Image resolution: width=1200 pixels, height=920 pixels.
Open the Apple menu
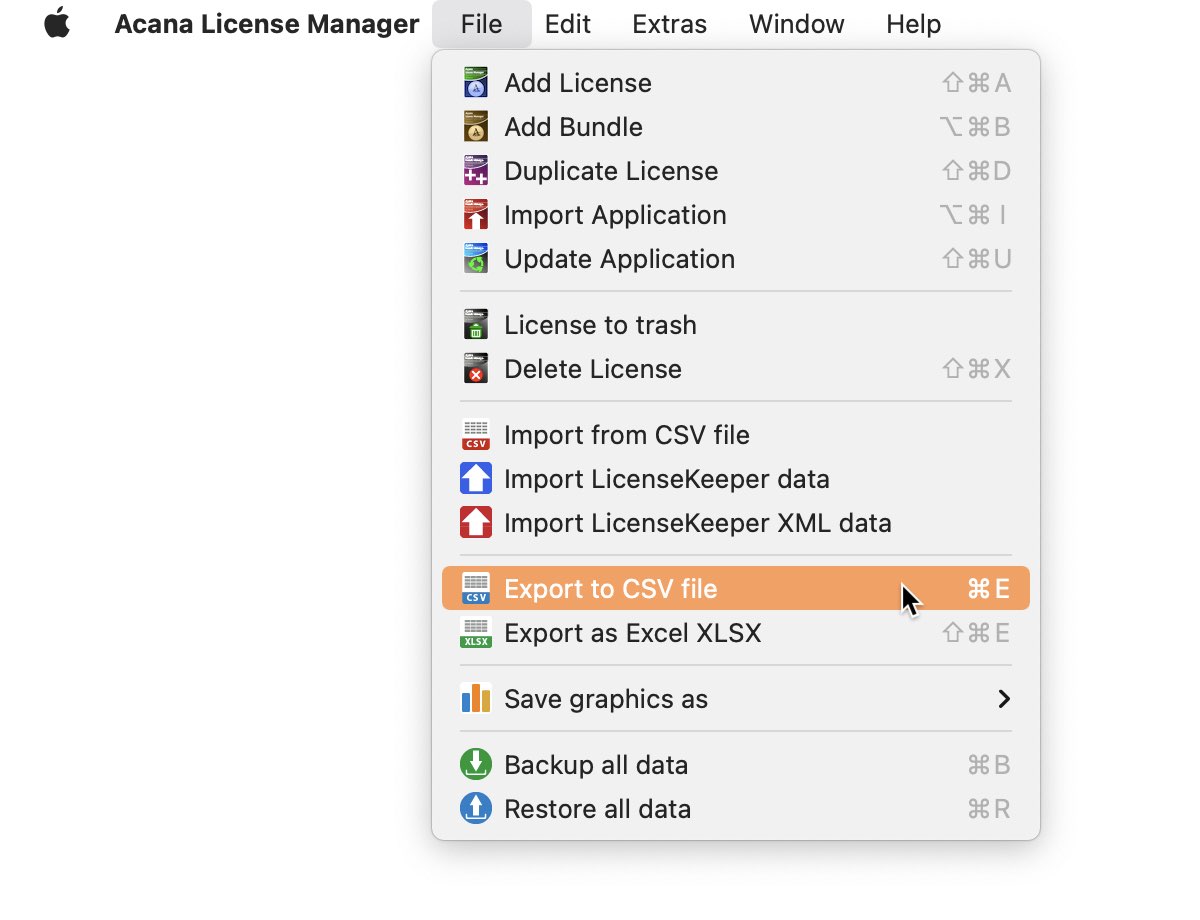(x=57, y=23)
